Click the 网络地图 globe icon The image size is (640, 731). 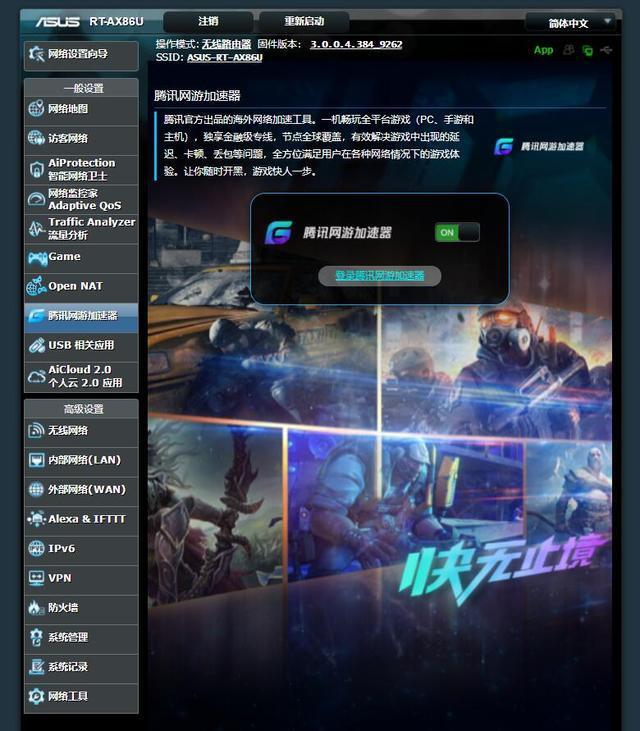tap(36, 109)
